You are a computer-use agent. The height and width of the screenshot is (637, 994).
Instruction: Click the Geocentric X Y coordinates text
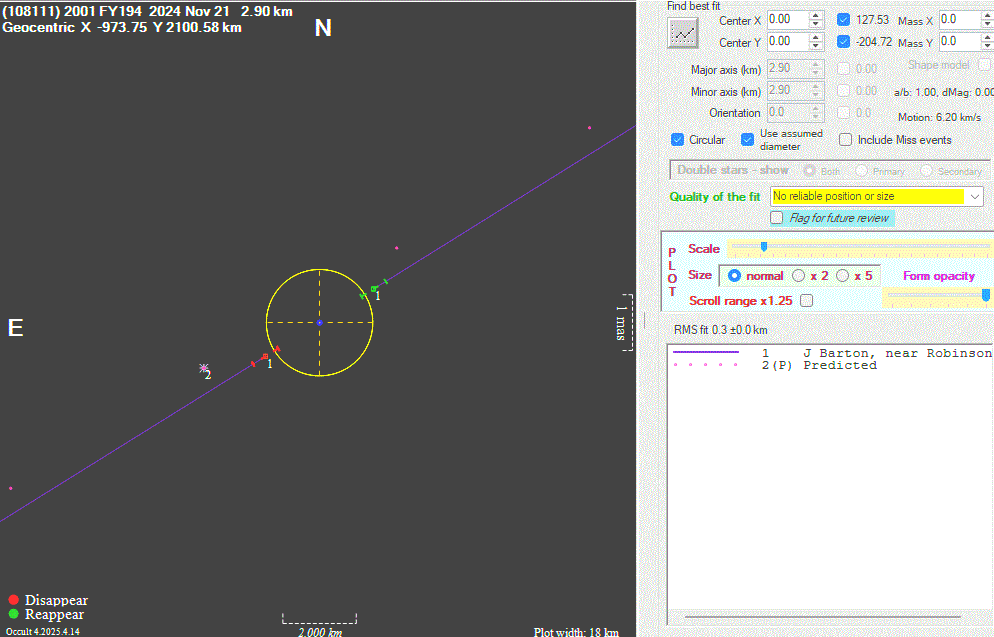click(122, 27)
